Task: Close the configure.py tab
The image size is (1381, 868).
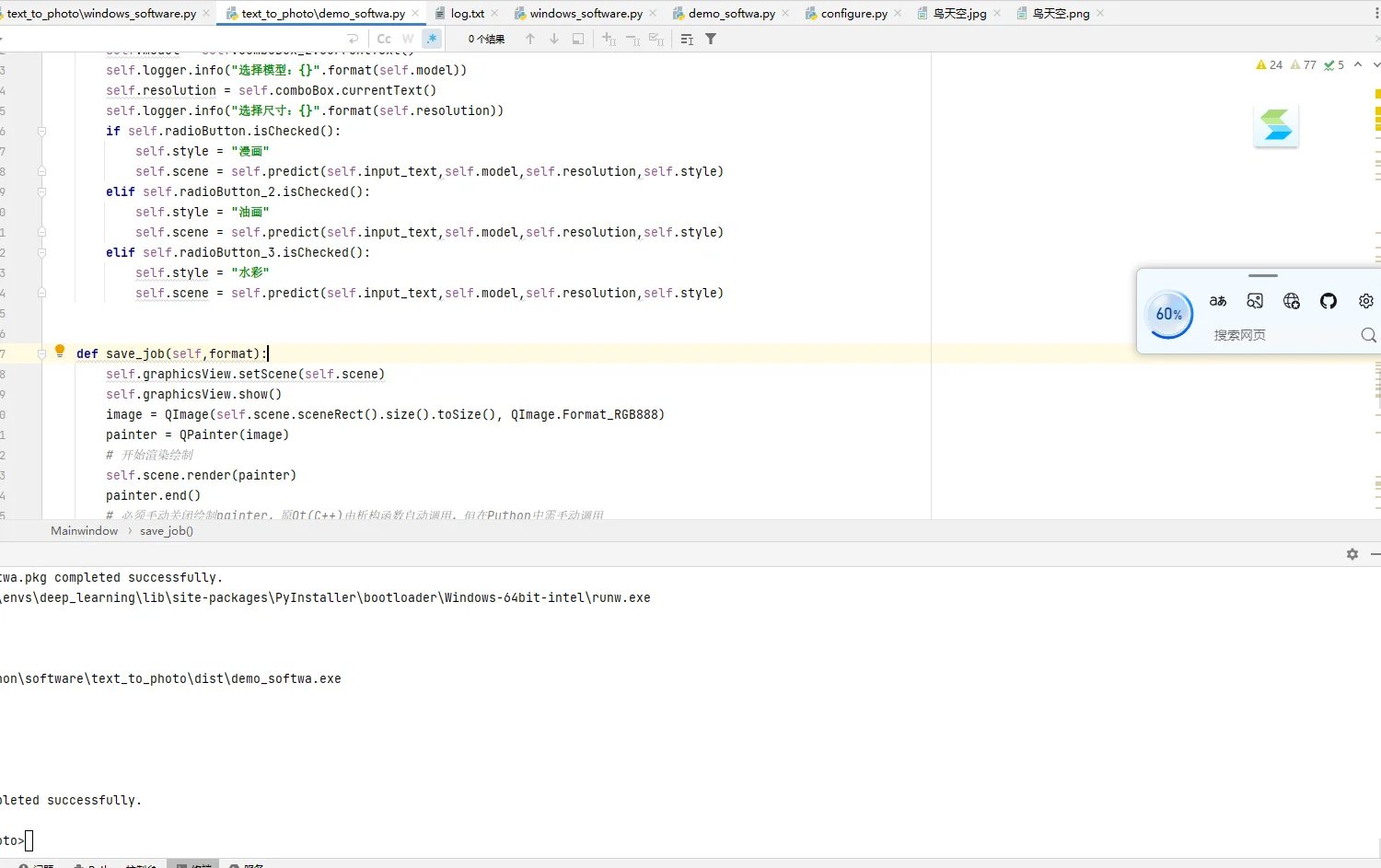Action: [x=899, y=14]
